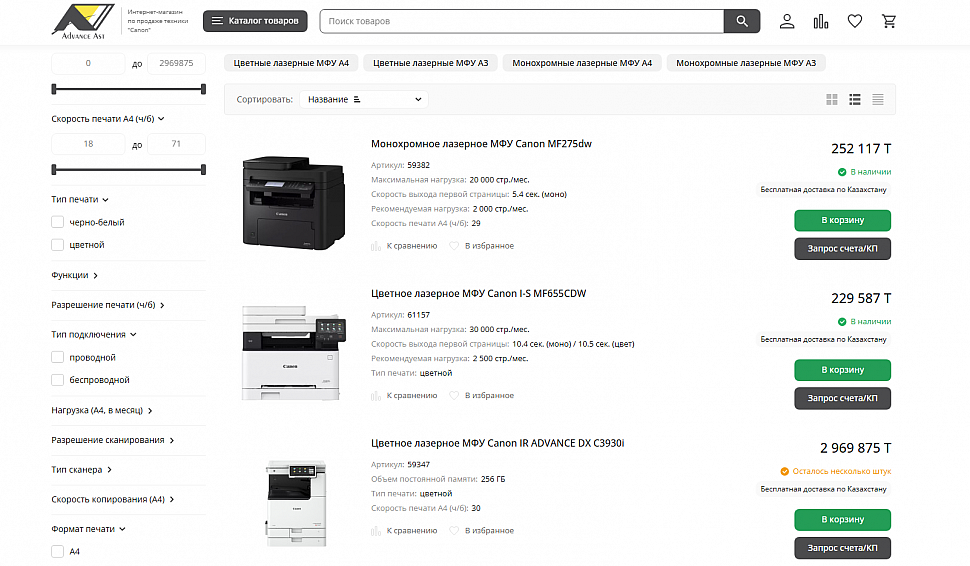Add Canon MF655CDW to cart
Viewport: 970px width, 566px height.
843,370
